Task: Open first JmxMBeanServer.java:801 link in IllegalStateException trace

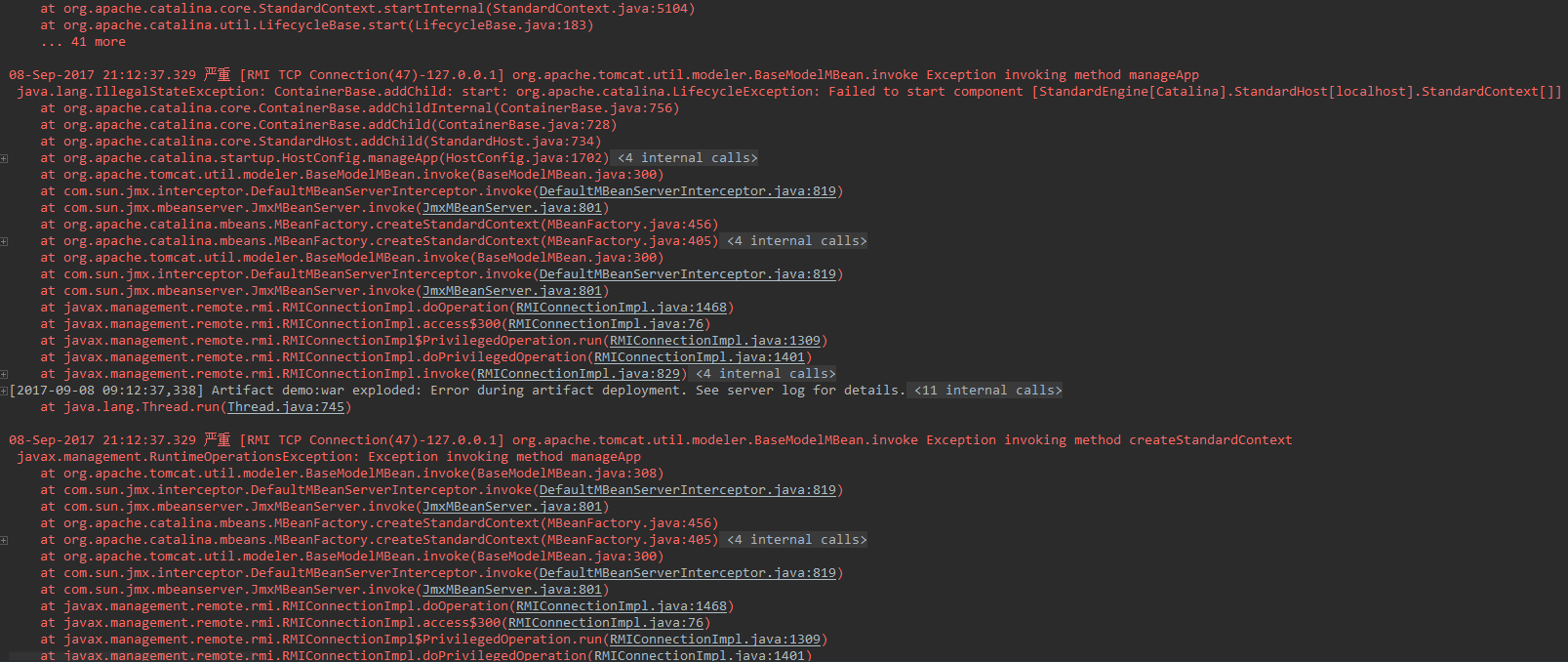Action: coord(512,208)
